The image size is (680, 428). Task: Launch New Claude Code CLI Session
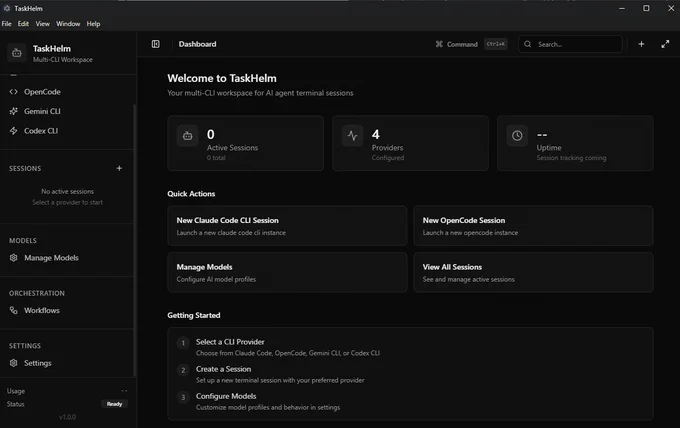point(287,226)
